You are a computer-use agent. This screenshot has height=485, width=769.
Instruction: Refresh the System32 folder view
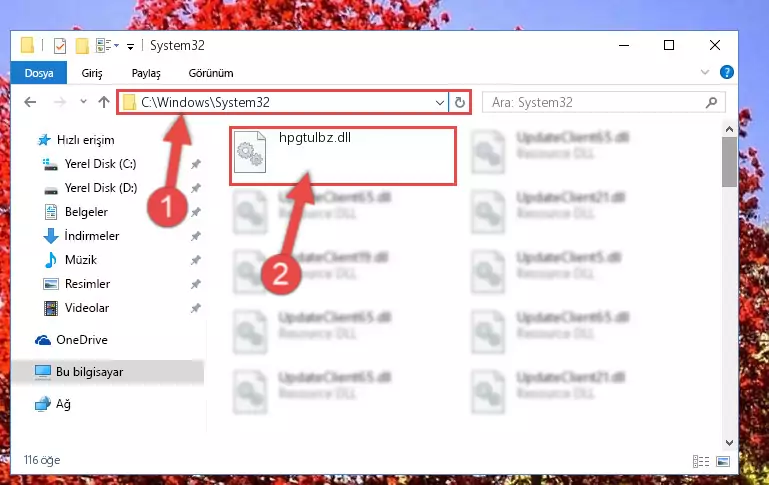pos(460,102)
